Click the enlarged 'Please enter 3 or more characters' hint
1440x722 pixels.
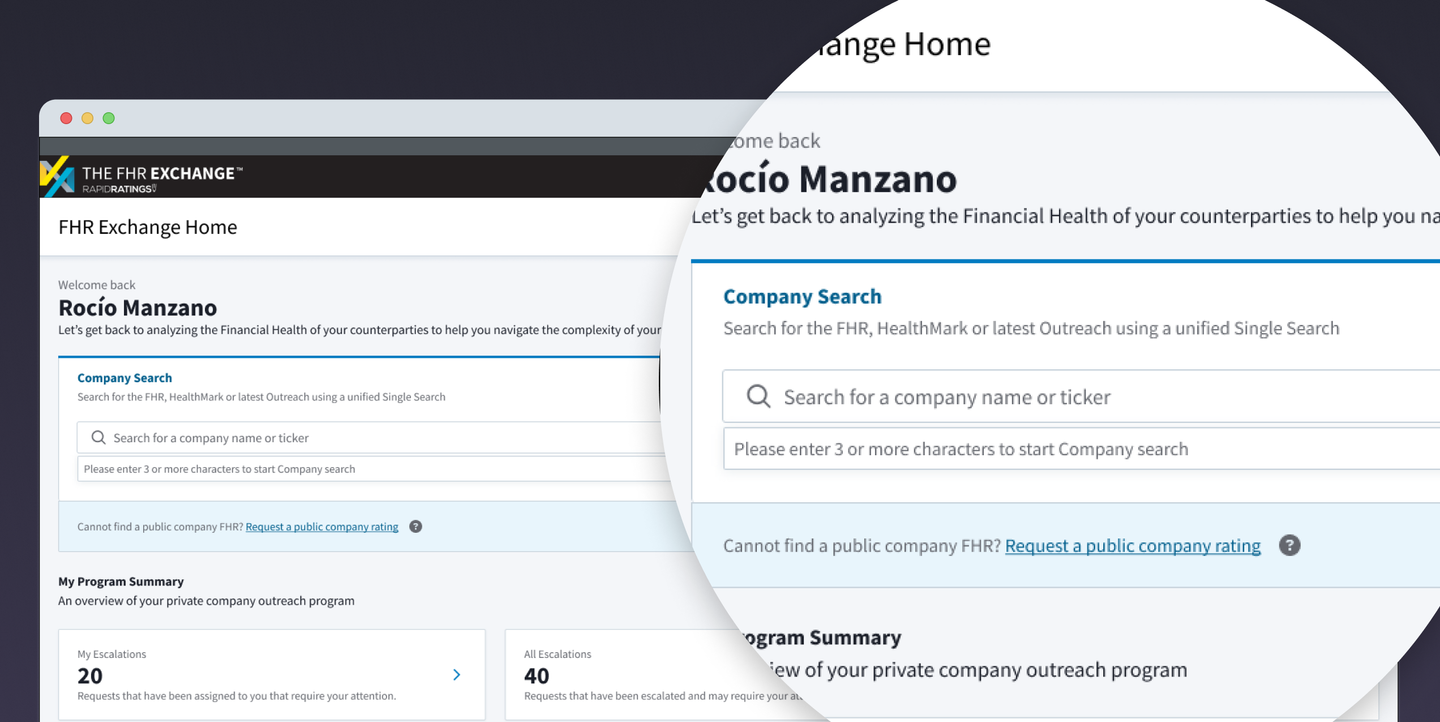961,449
